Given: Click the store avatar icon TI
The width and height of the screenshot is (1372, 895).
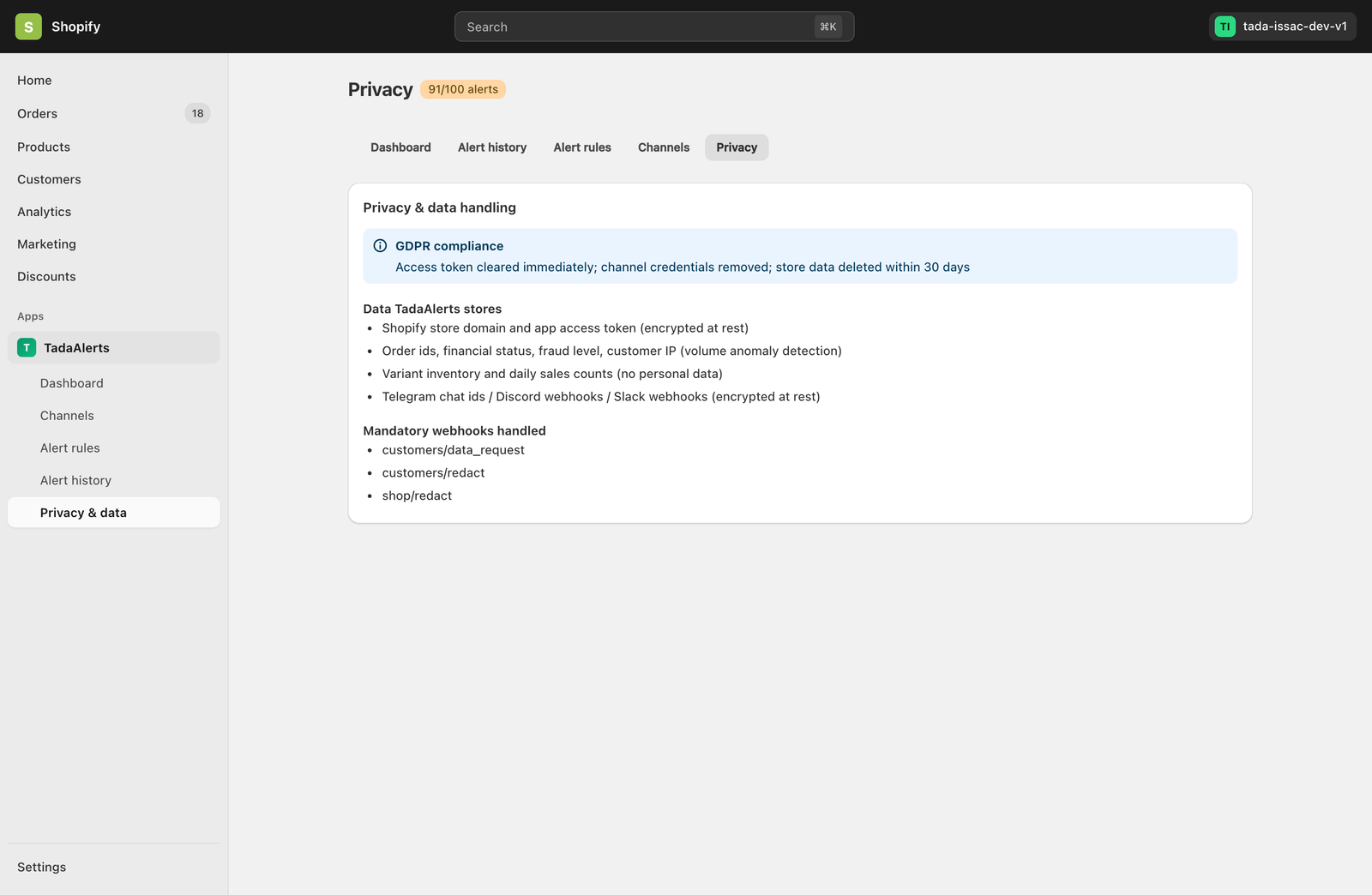Looking at the screenshot, I should click(1225, 27).
